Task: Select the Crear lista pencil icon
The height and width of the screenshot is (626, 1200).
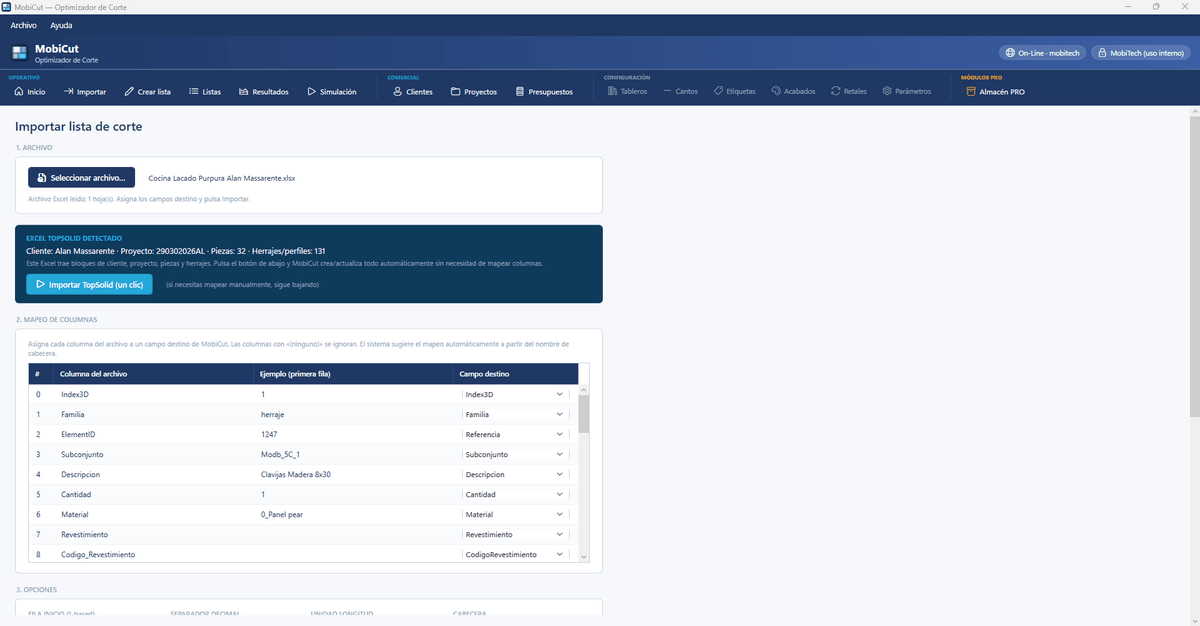Action: click(x=129, y=92)
